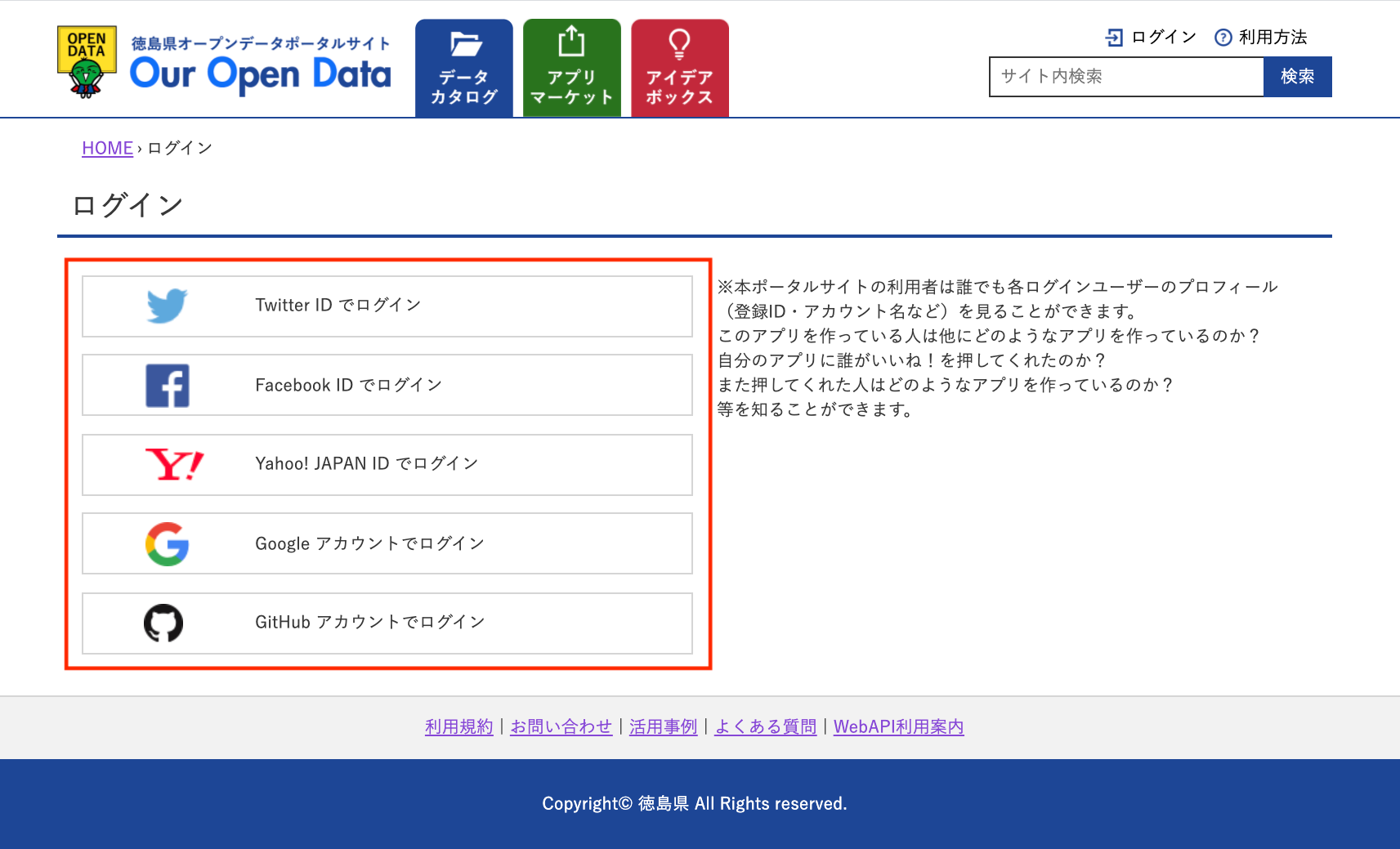This screenshot has width=1400, height=849.
Task: Click the login arrow icon in the header
Action: 1114,37
